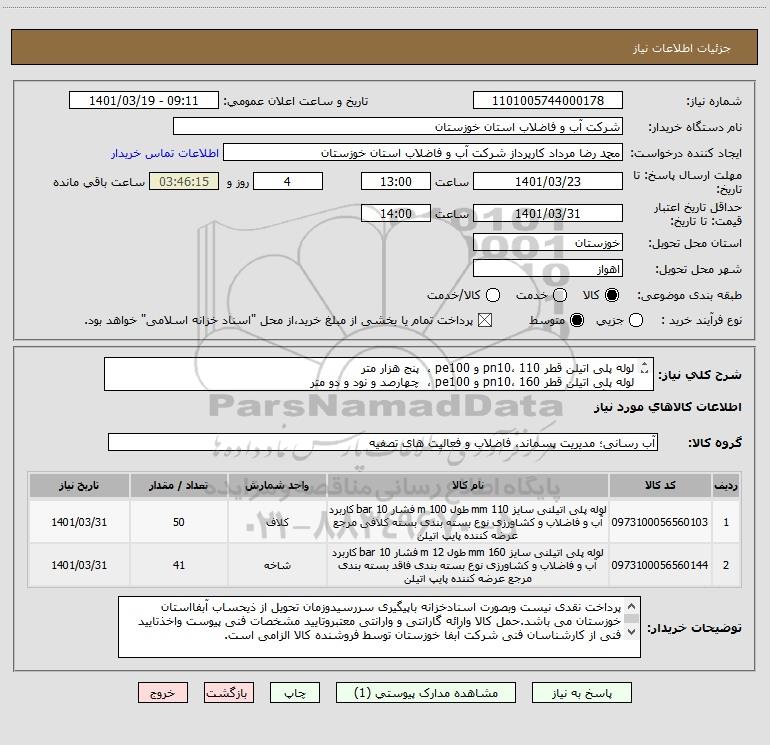Viewport: 770px width, 745px height.
Task: Click unit cell 'کلاف'
Action: tap(277, 522)
